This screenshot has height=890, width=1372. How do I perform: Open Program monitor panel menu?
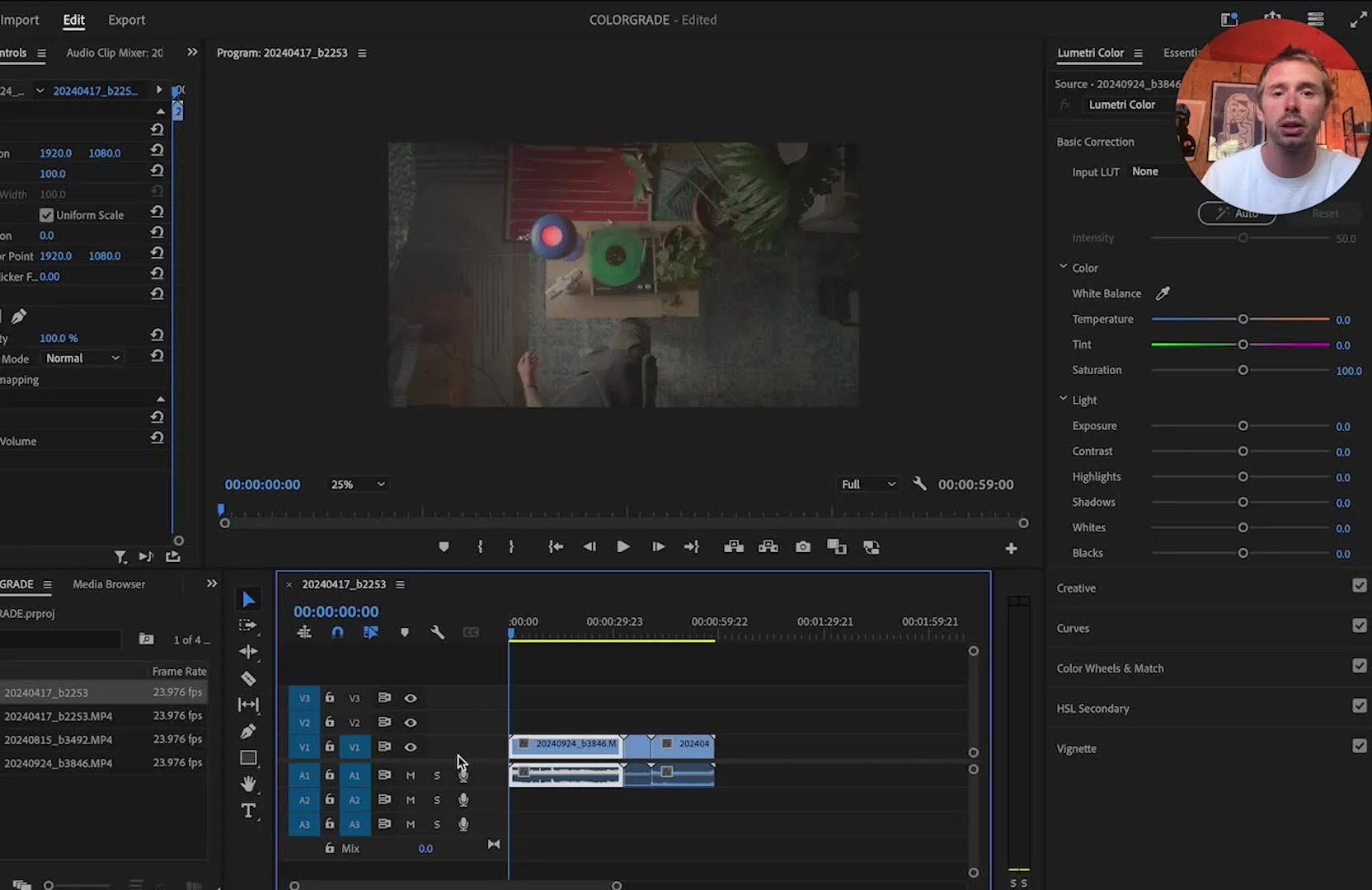coord(362,54)
